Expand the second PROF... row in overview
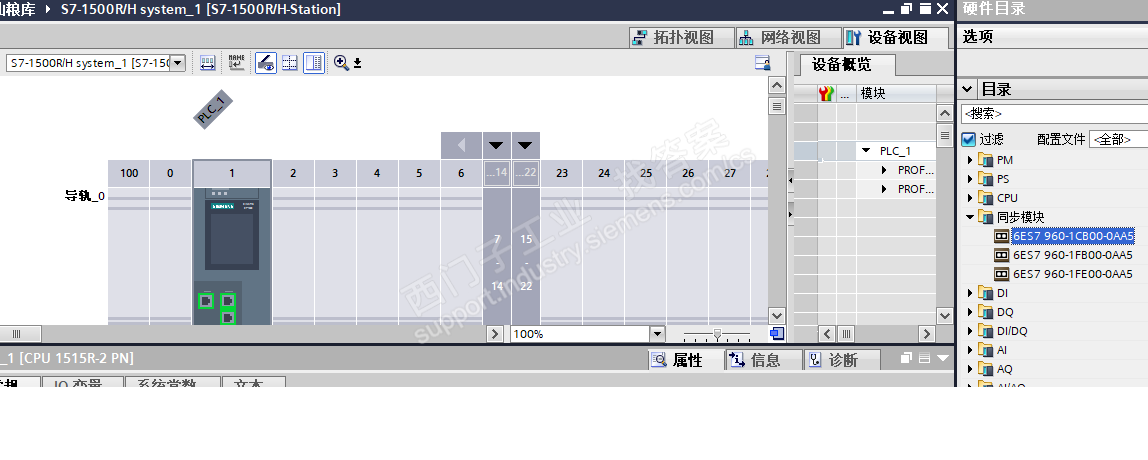This screenshot has height=460, width=1148. pyautogui.click(x=884, y=189)
